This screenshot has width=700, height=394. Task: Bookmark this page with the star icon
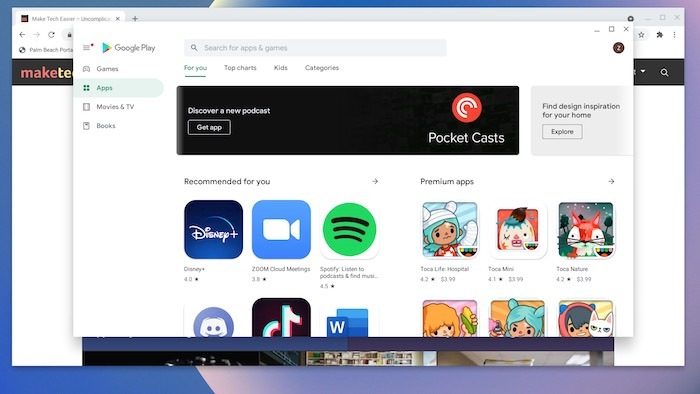(x=642, y=34)
